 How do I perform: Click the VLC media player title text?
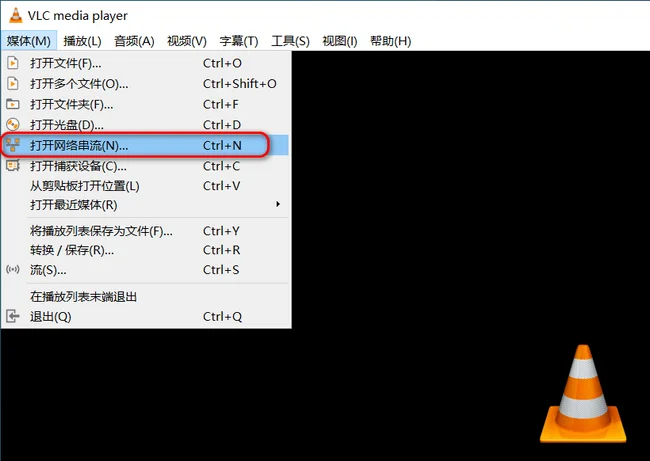(x=78, y=16)
